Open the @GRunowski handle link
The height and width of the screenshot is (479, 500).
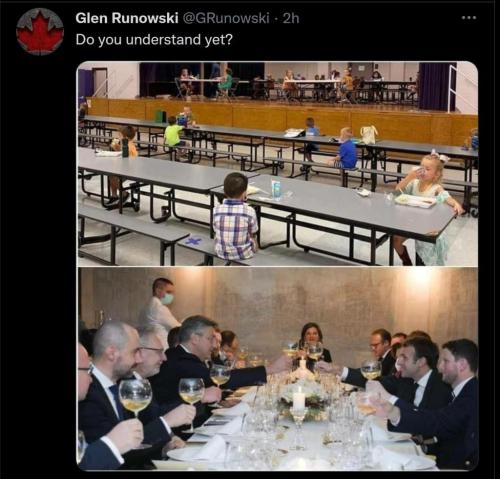pos(226,18)
